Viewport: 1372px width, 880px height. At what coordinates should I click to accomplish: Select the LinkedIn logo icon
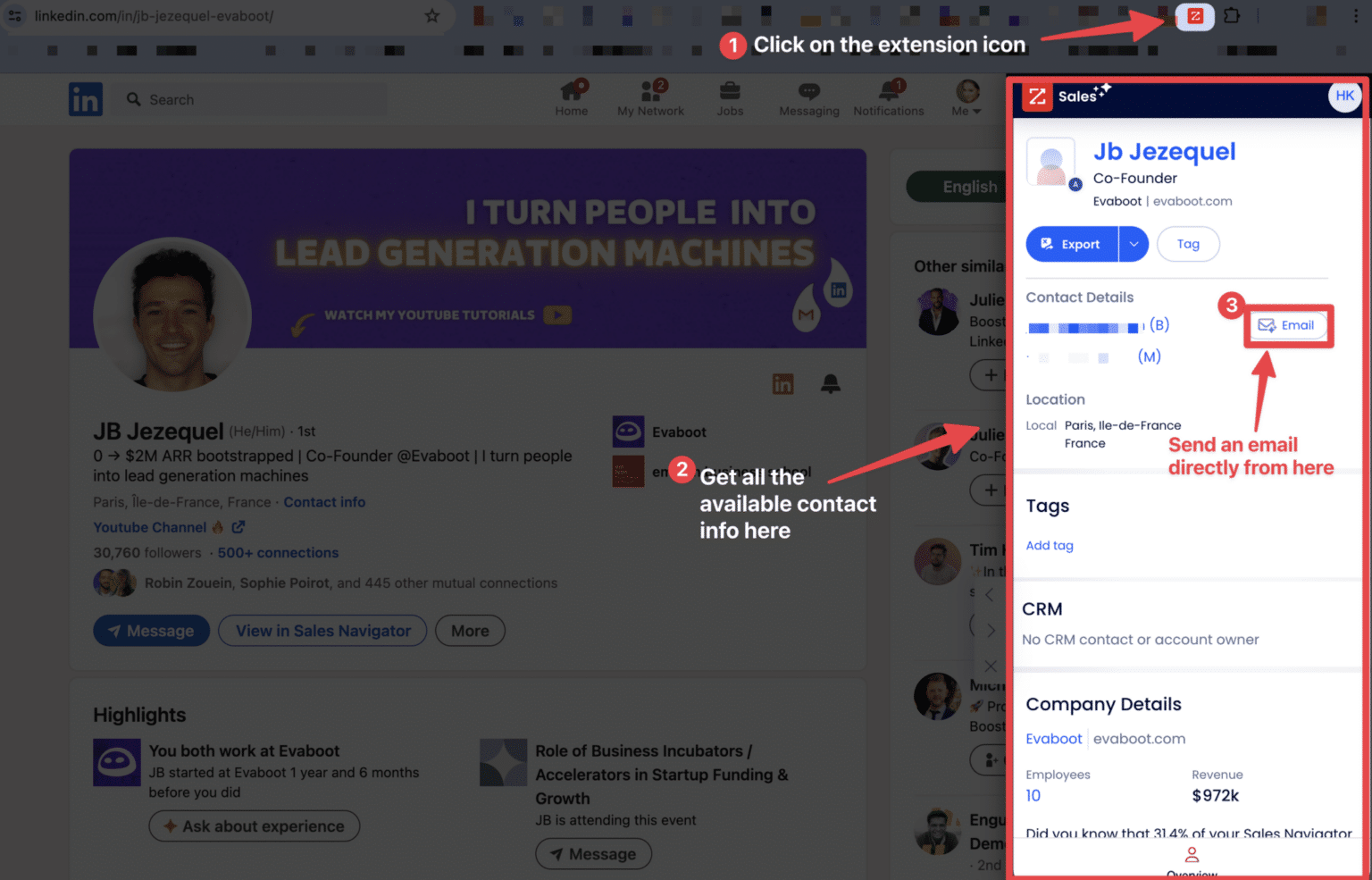point(85,99)
